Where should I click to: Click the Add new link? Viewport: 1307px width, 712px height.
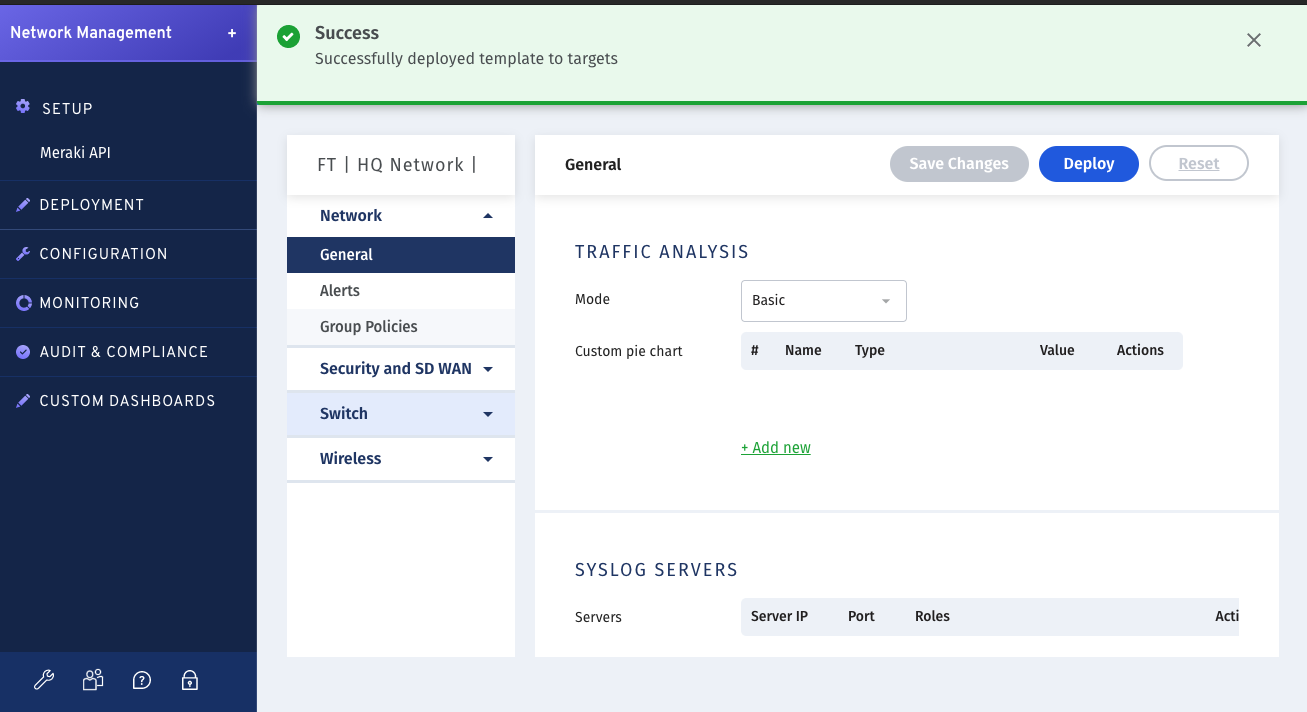pos(775,447)
